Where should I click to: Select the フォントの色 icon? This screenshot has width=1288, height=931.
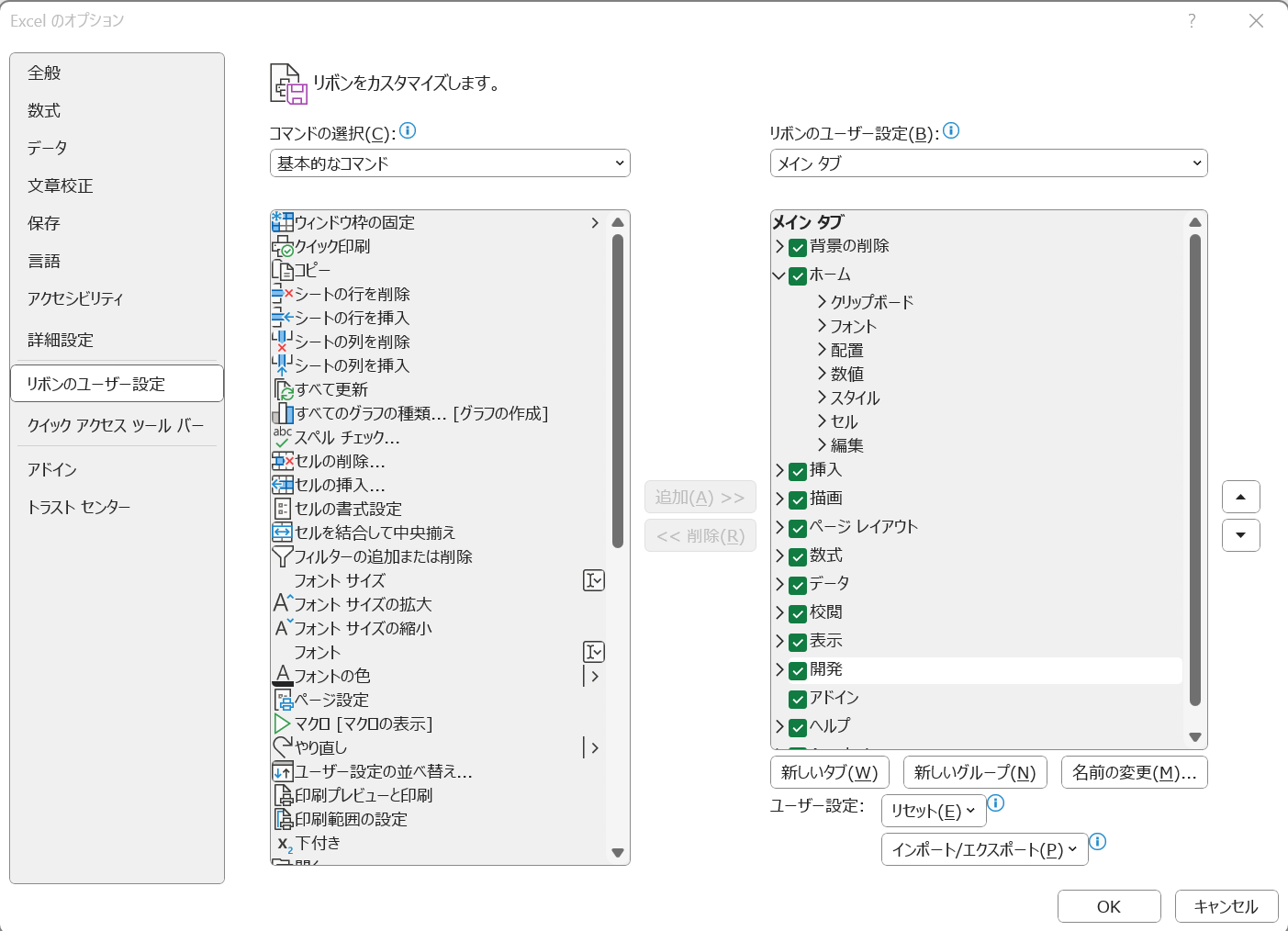point(283,676)
